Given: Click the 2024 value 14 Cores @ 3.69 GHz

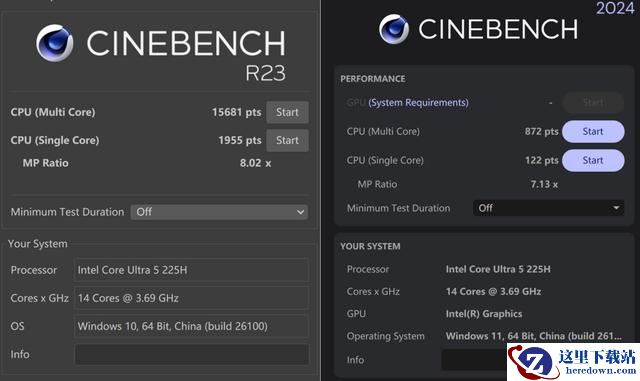Looking at the screenshot, I should click(x=493, y=292).
